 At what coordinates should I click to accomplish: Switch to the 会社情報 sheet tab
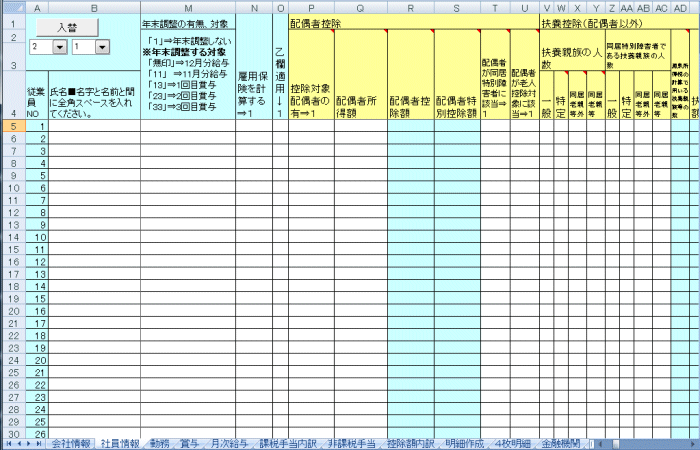coord(71,443)
